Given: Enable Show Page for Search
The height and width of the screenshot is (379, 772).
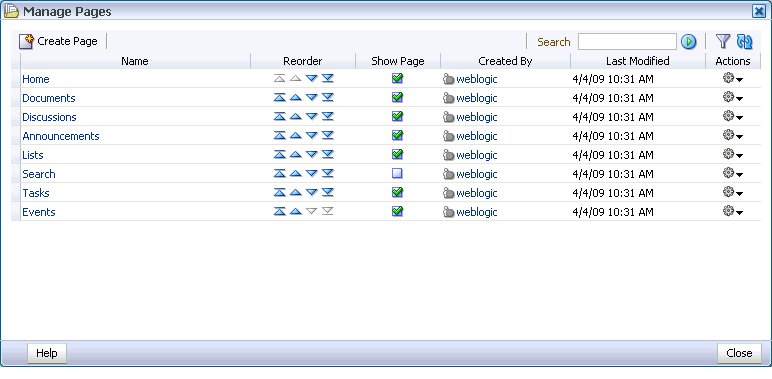Looking at the screenshot, I should pos(397,173).
